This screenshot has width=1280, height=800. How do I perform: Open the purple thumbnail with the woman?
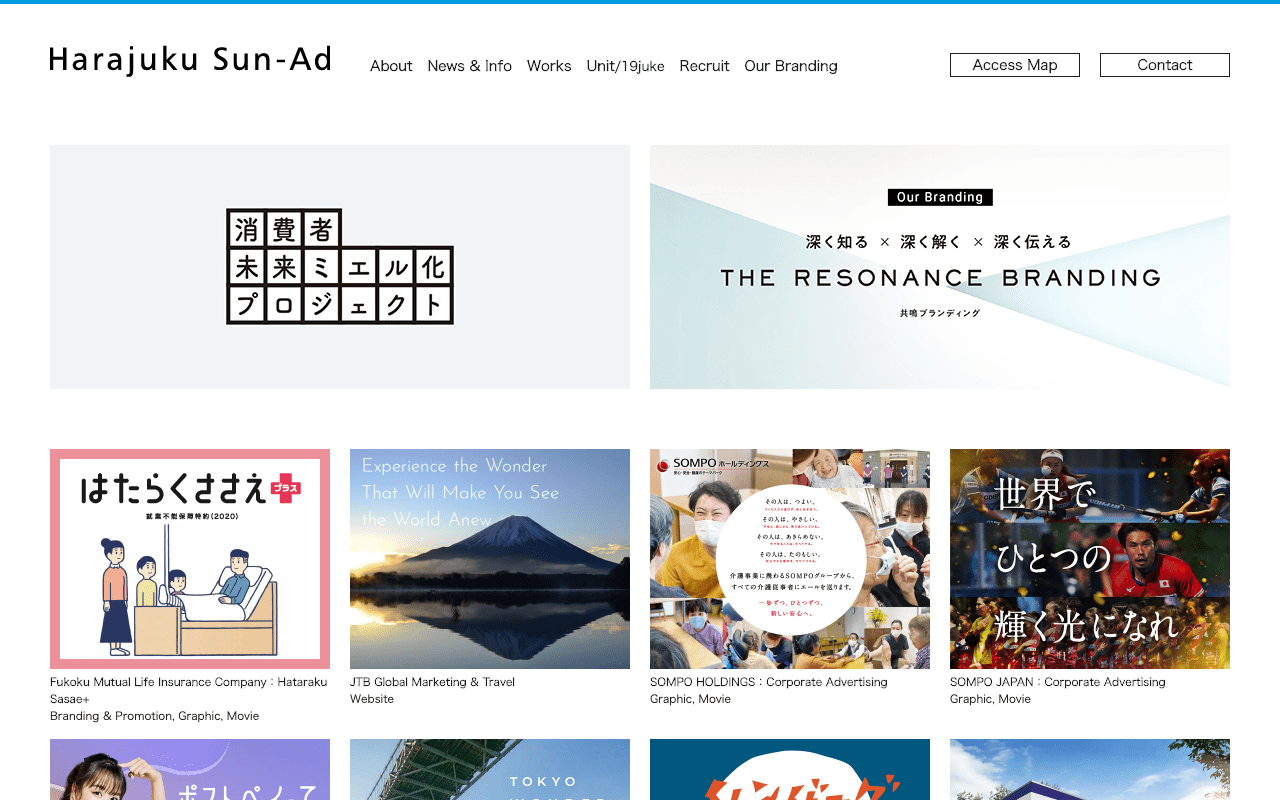[190, 770]
